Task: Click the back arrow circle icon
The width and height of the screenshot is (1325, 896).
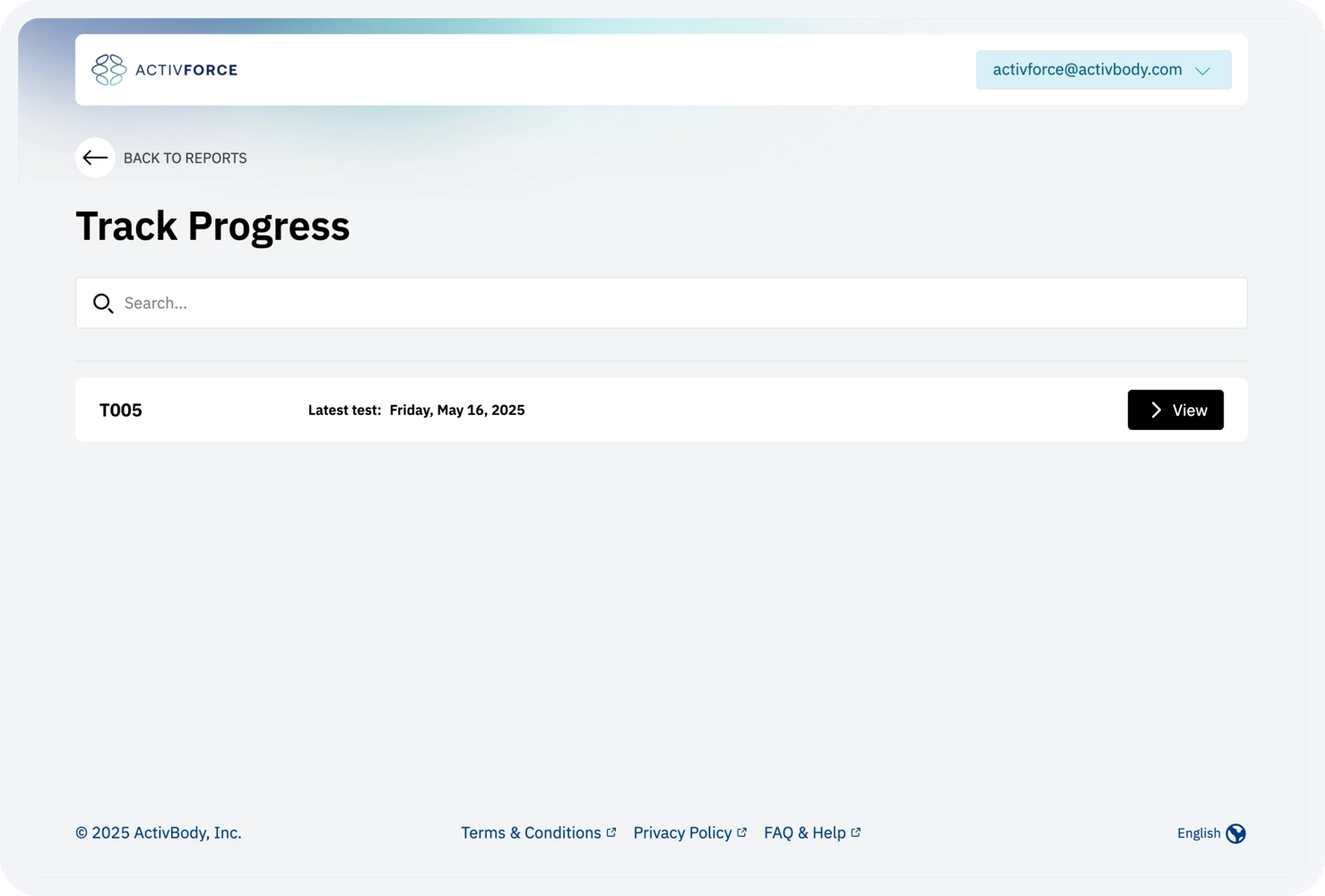Action: [x=95, y=158]
